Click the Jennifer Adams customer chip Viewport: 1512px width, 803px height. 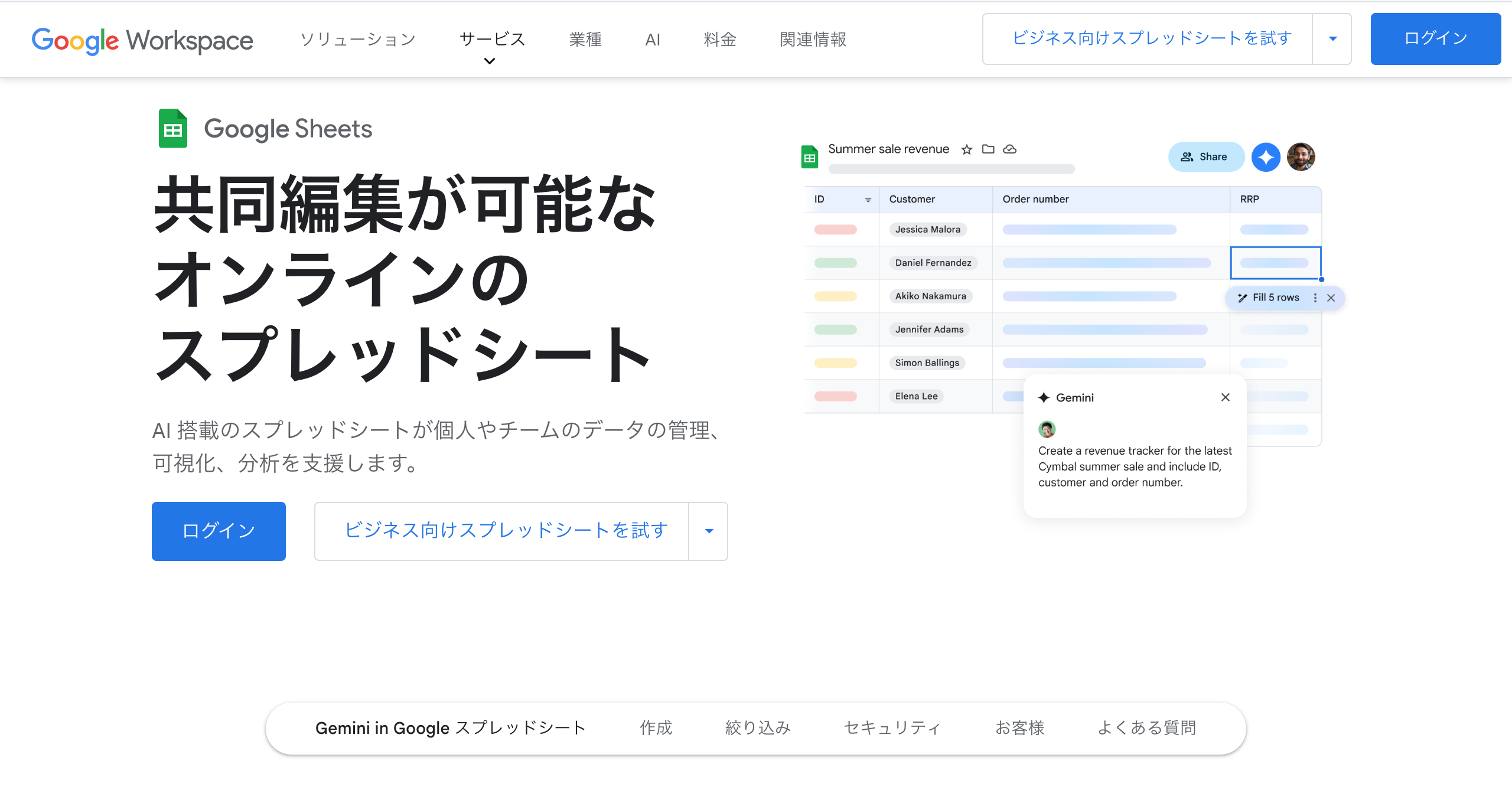click(929, 329)
